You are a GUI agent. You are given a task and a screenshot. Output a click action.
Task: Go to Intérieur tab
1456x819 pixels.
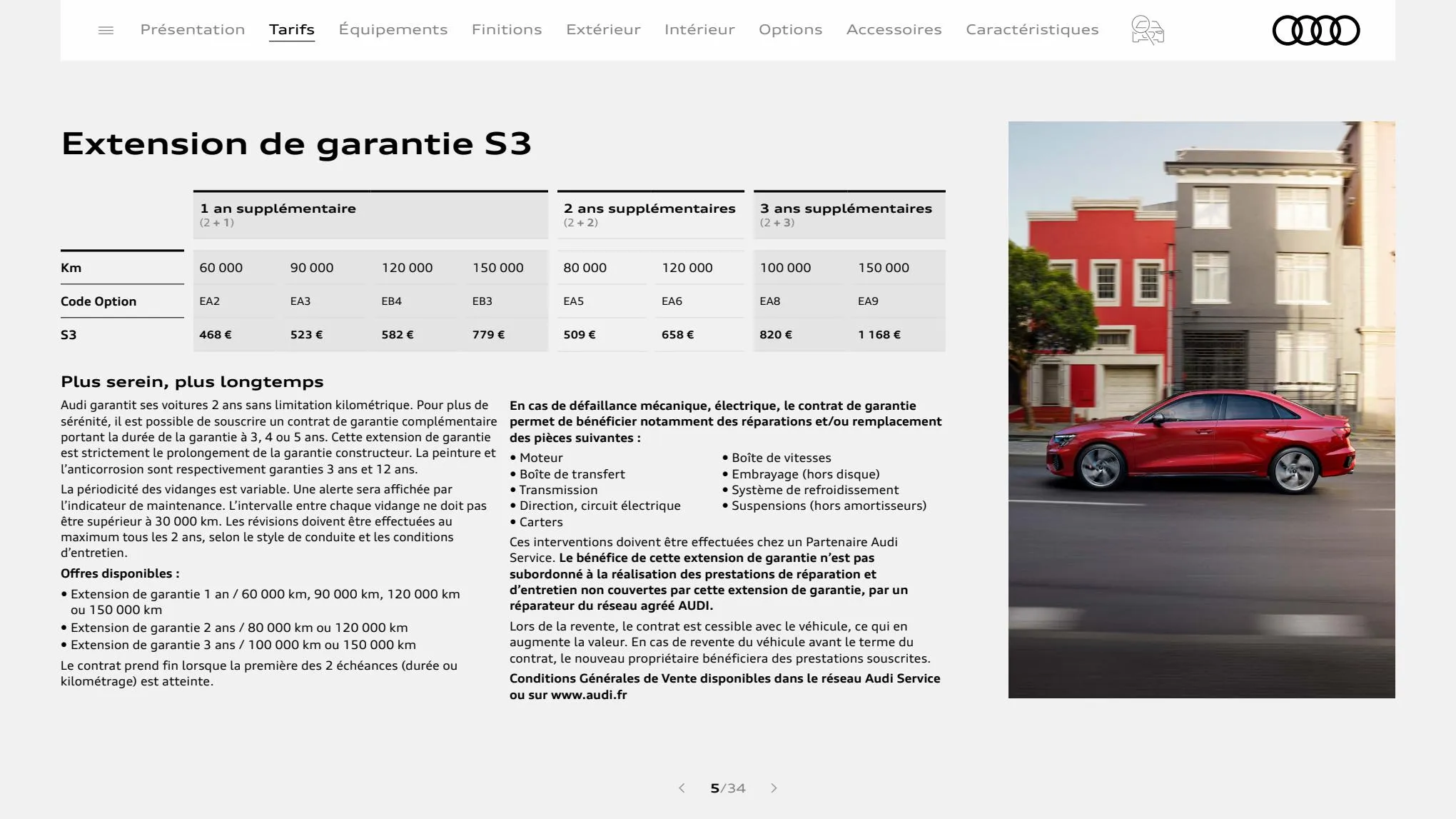point(699,29)
